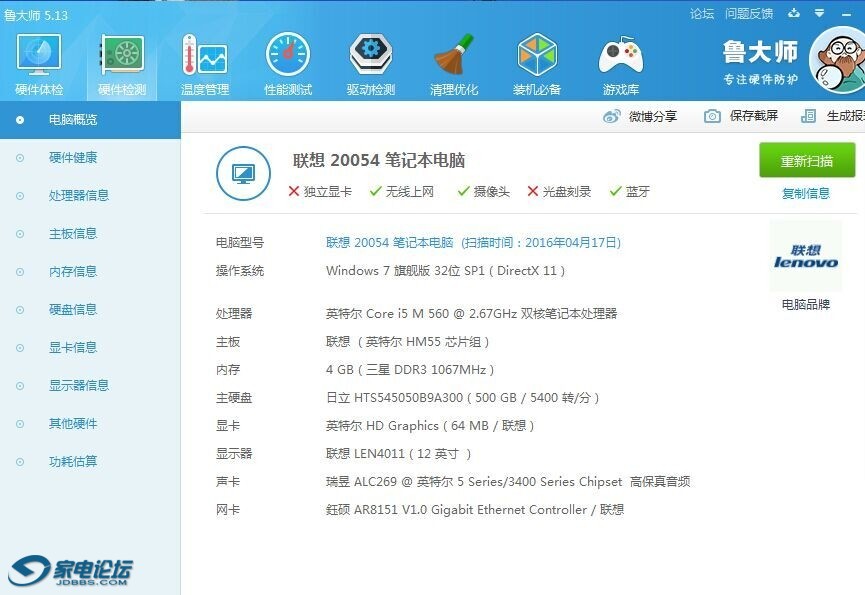
Task: Open the 性能测试 performance test gauge
Action: click(287, 57)
